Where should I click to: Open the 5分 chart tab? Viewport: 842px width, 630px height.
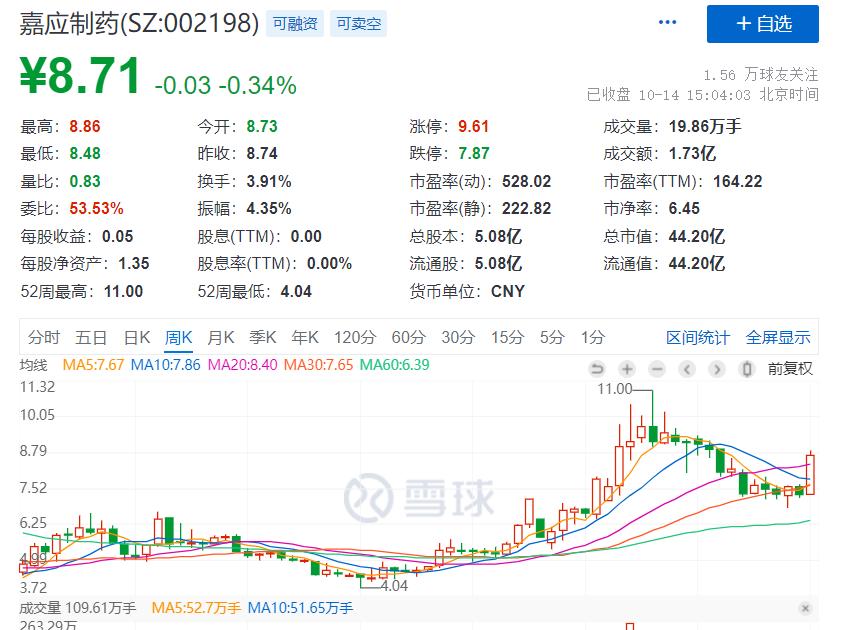point(553,338)
